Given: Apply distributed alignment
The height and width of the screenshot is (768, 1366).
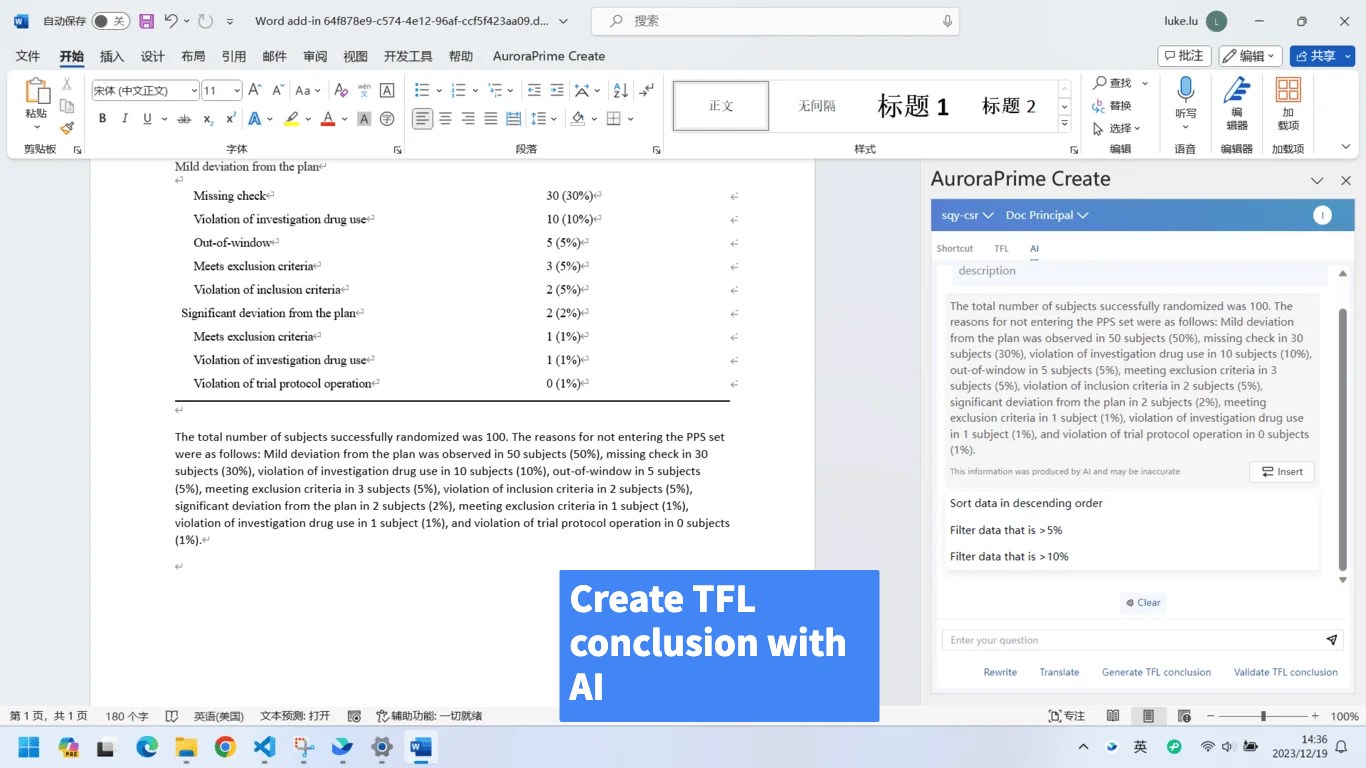Looking at the screenshot, I should tap(514, 119).
